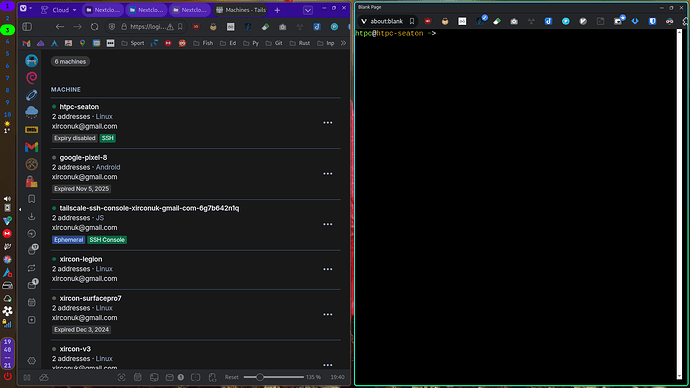The image size is (690, 388).
Task: Open the Debian swirl web panel
Action: click(x=32, y=78)
